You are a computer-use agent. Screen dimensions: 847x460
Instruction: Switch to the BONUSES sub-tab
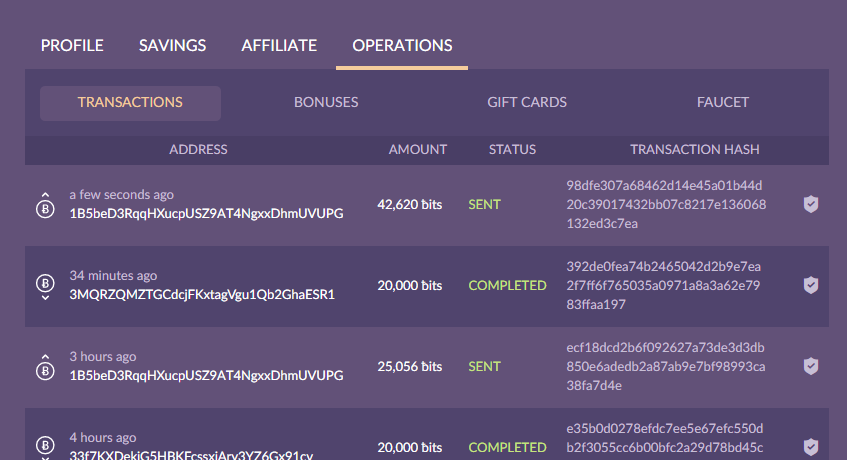(326, 103)
